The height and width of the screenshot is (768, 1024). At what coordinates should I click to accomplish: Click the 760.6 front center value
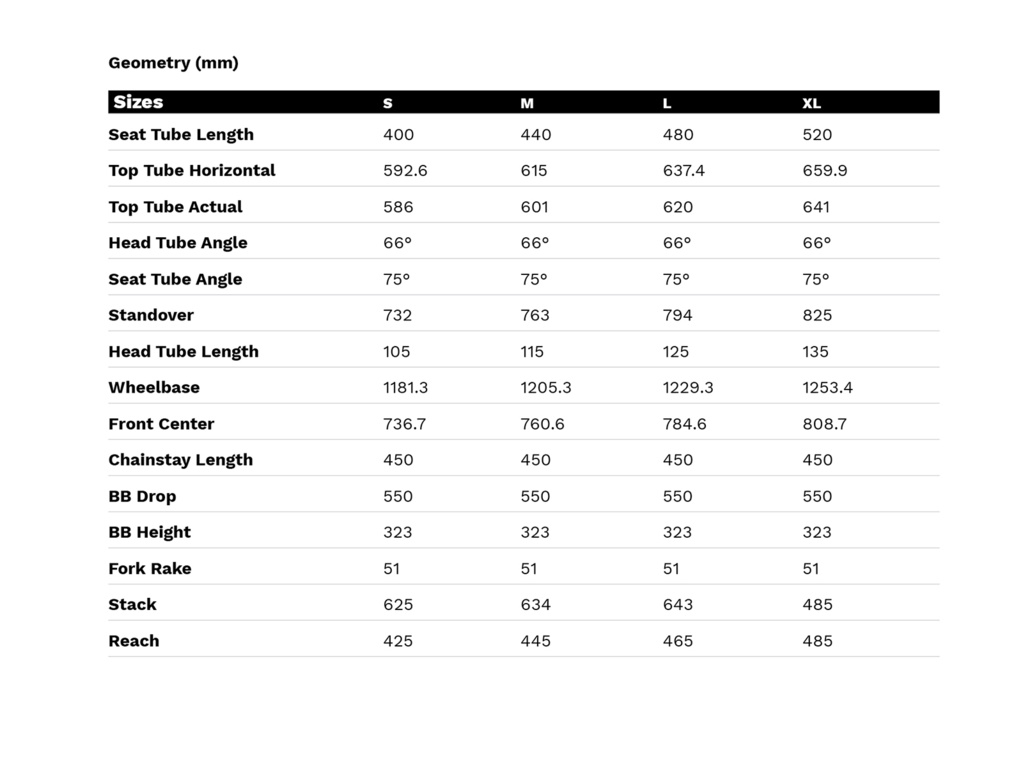click(542, 424)
